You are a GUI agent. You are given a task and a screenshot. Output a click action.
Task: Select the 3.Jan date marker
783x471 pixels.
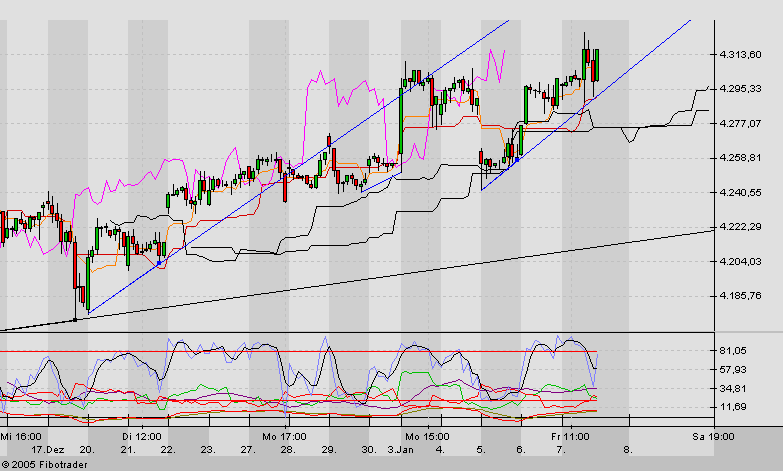point(403,450)
